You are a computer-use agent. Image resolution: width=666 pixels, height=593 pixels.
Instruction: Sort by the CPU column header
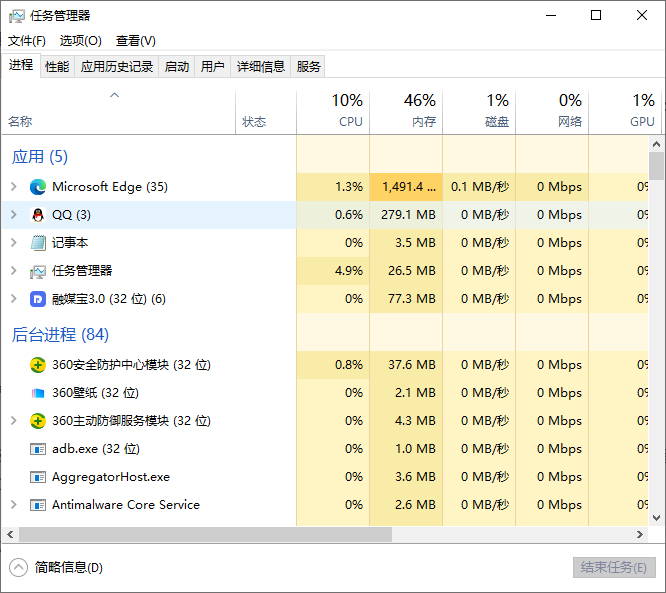pyautogui.click(x=333, y=113)
